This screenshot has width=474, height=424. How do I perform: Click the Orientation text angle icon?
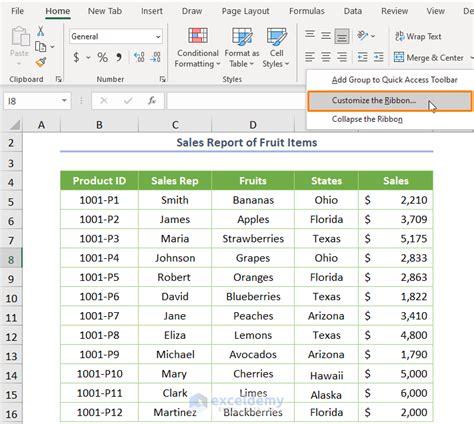pyautogui.click(x=362, y=35)
